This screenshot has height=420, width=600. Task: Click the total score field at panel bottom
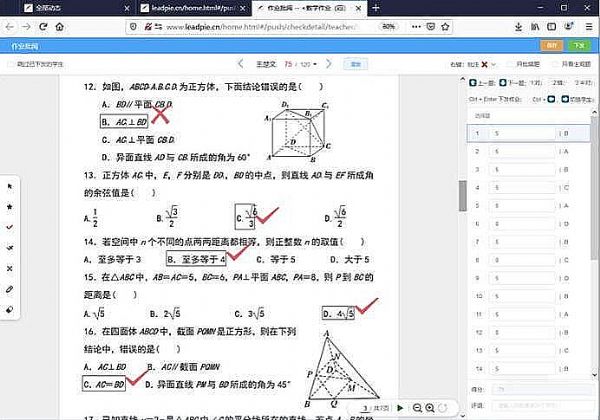(x=543, y=390)
